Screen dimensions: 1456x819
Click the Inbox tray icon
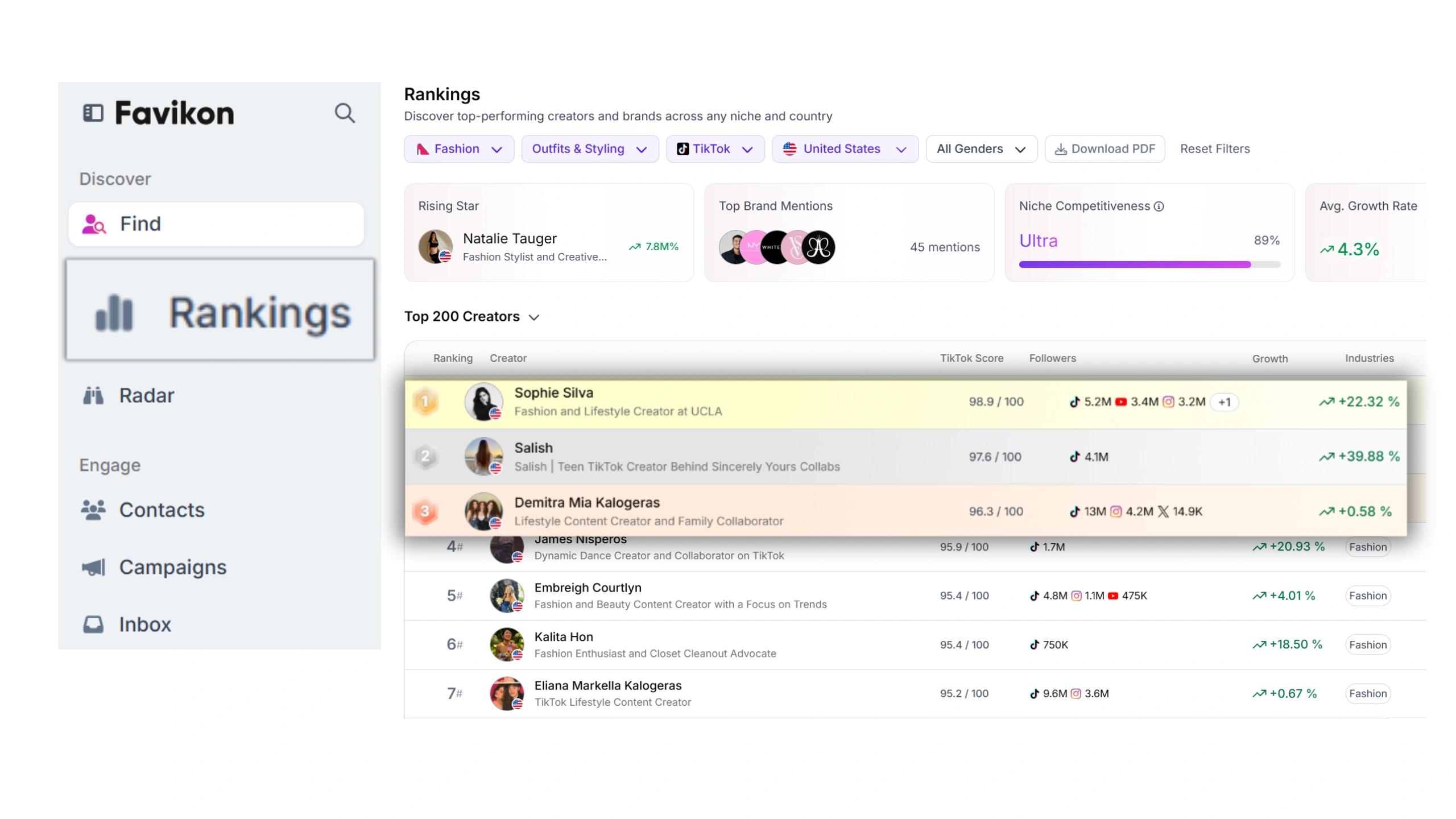coord(93,624)
